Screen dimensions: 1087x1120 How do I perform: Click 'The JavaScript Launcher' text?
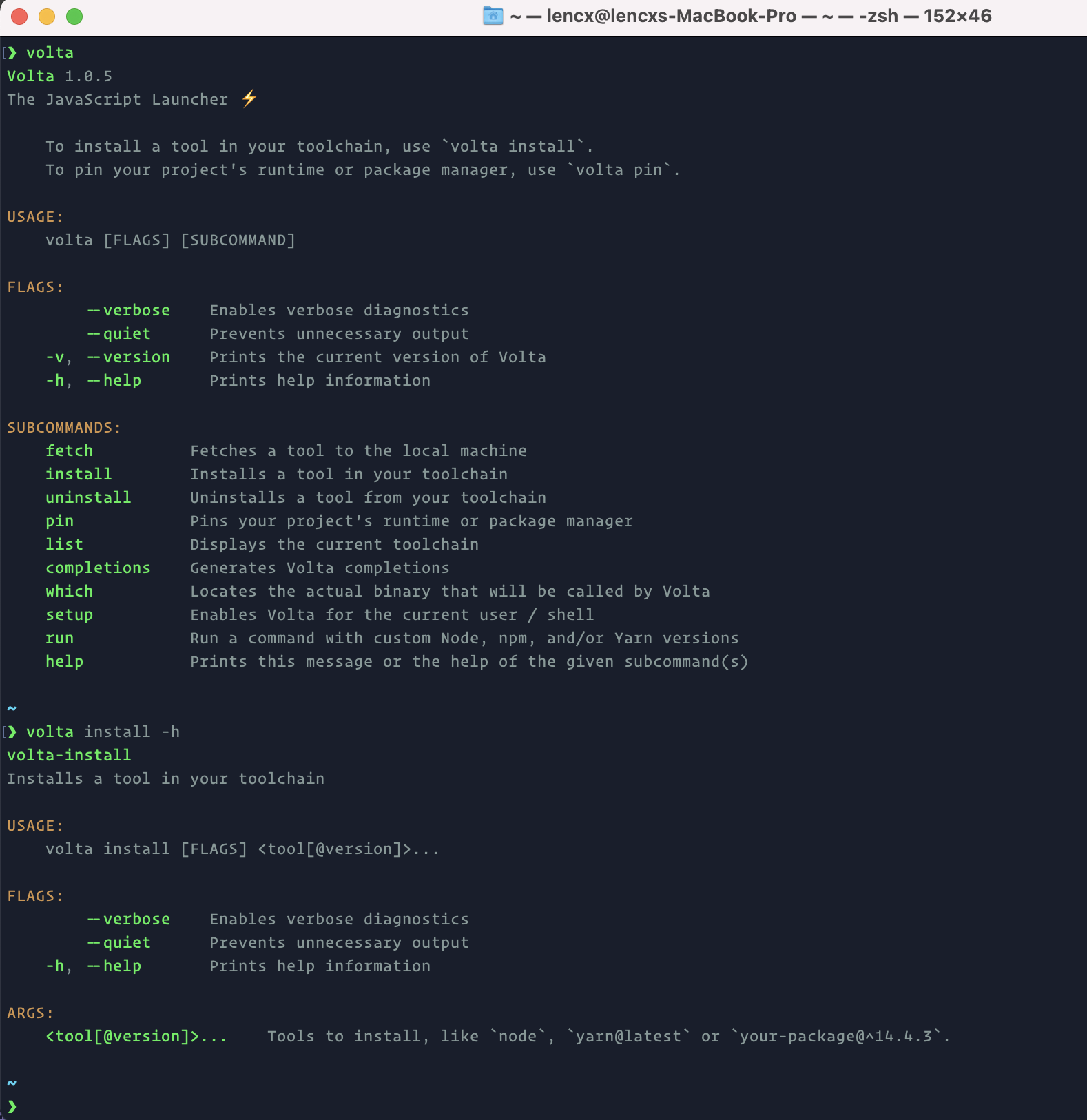point(117,99)
